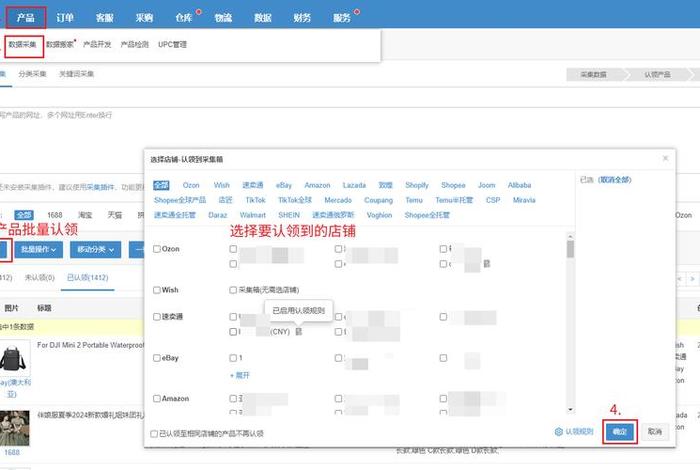Click the 确定 confirm button

click(620, 432)
